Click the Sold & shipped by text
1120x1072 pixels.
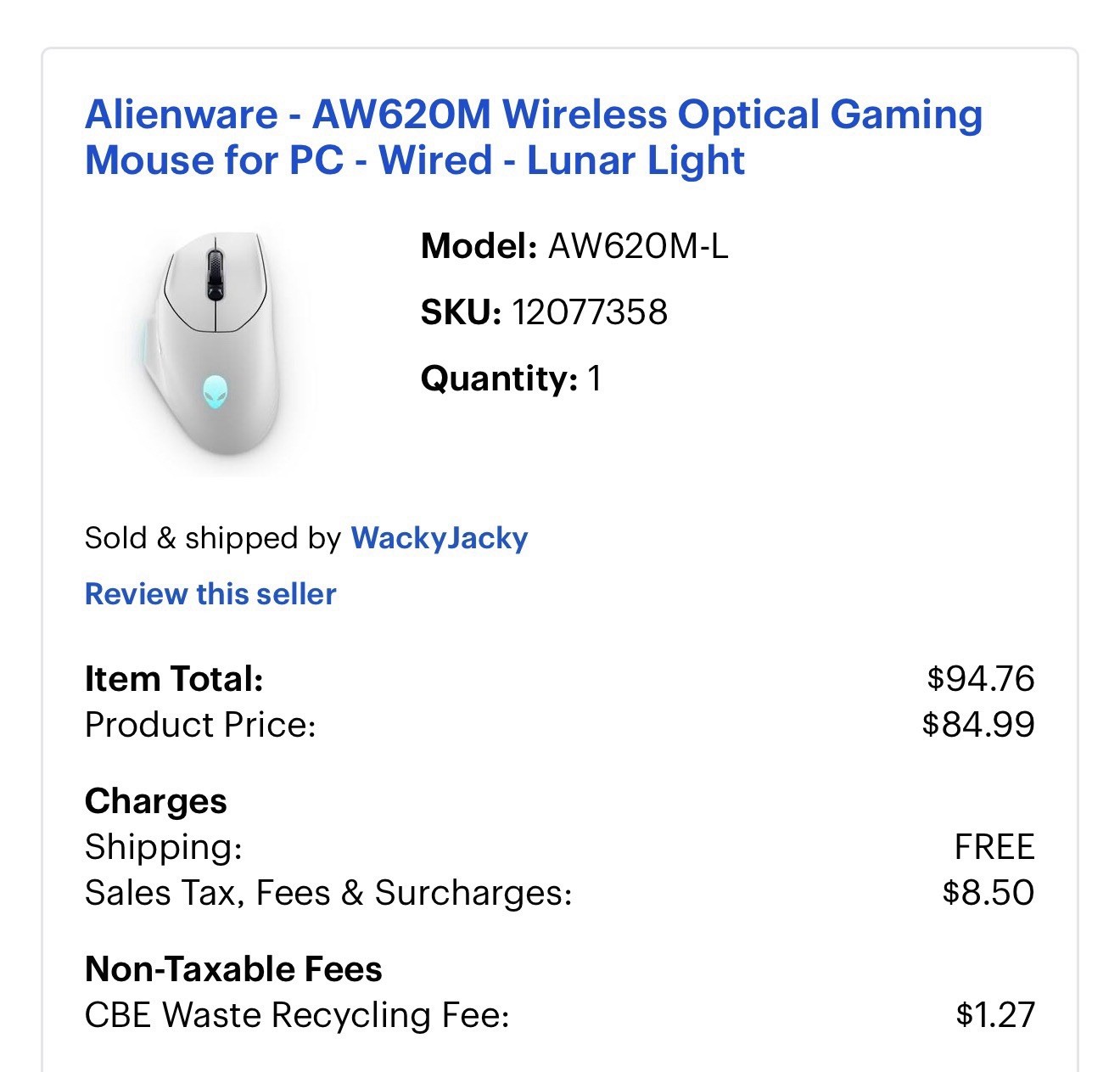212,538
